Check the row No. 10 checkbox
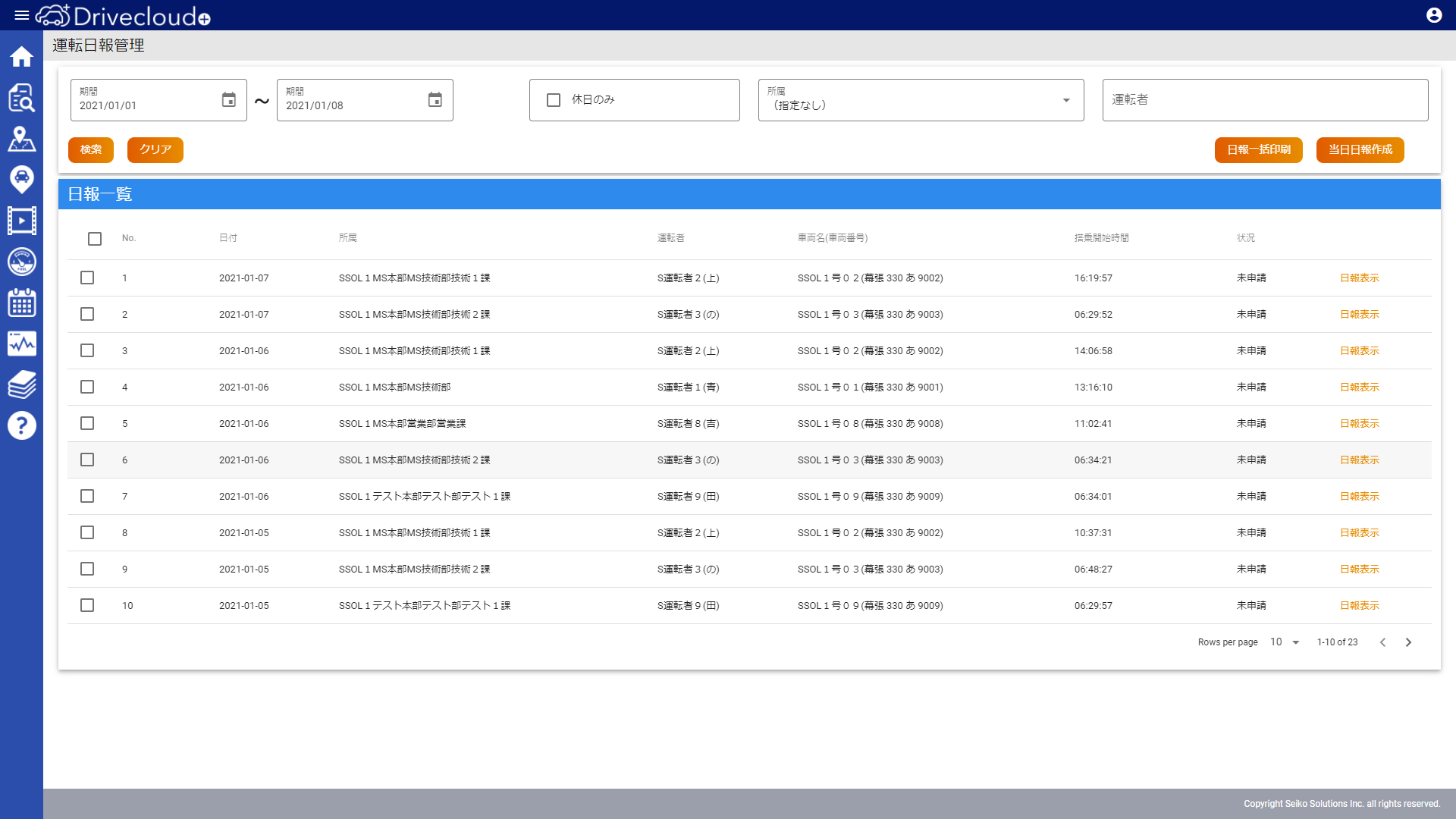Screen dimensions: 1456x819 click(87, 605)
